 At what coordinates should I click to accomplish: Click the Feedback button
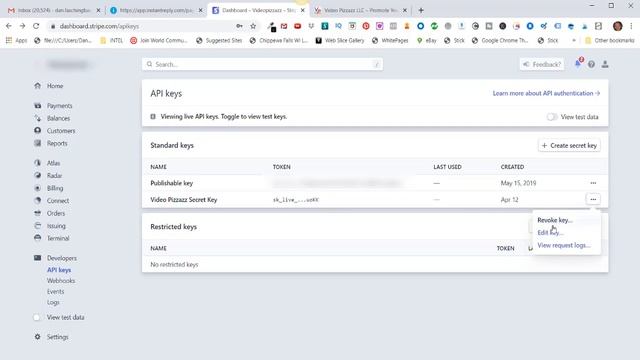(x=542, y=64)
